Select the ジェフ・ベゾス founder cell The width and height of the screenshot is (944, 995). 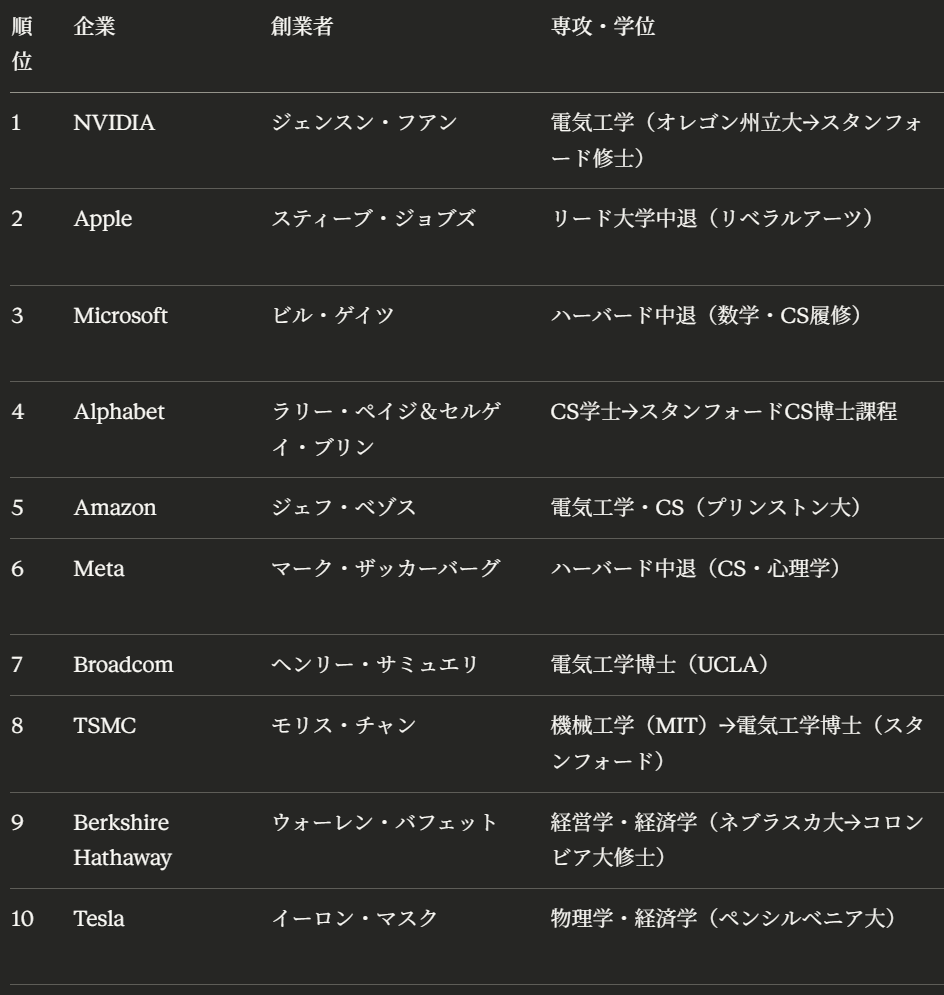click(x=344, y=507)
